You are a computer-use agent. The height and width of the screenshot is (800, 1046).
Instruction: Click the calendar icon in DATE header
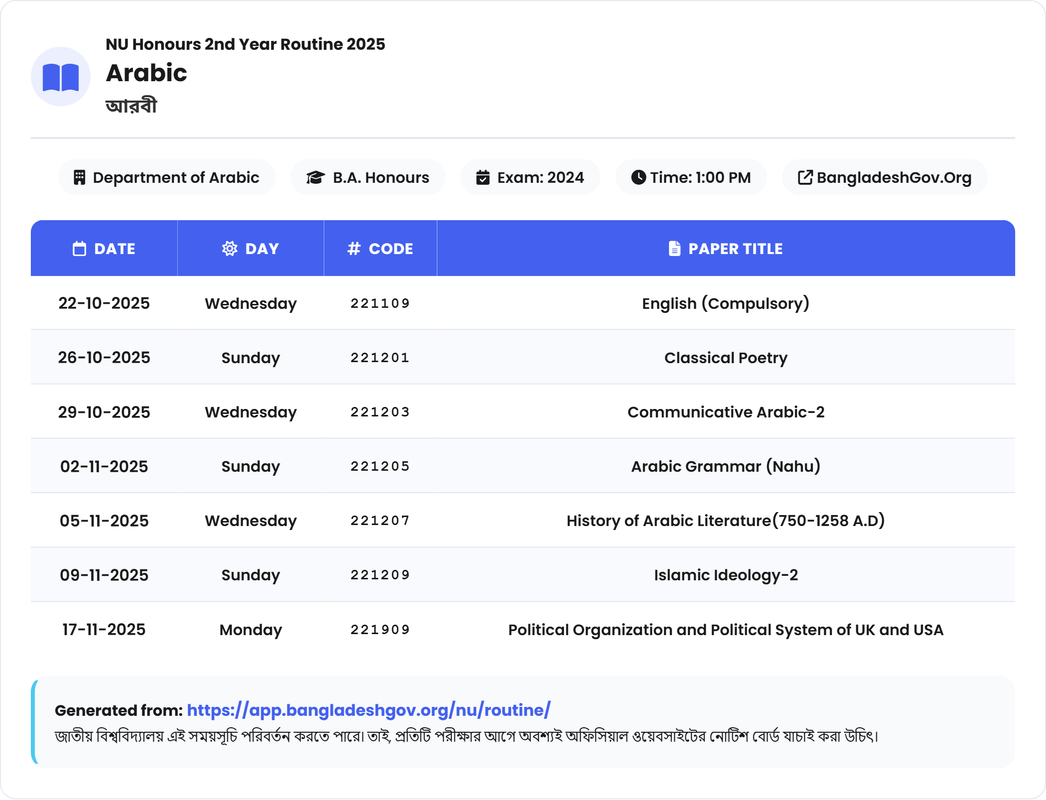click(x=80, y=249)
